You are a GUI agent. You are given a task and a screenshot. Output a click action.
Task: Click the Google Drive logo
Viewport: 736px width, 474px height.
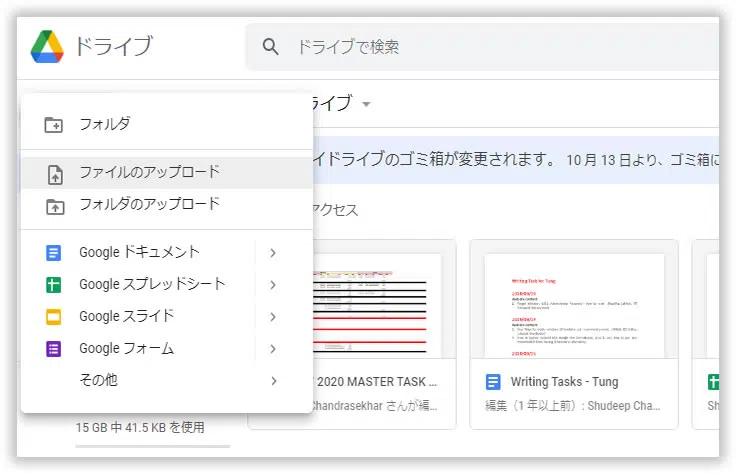47,46
